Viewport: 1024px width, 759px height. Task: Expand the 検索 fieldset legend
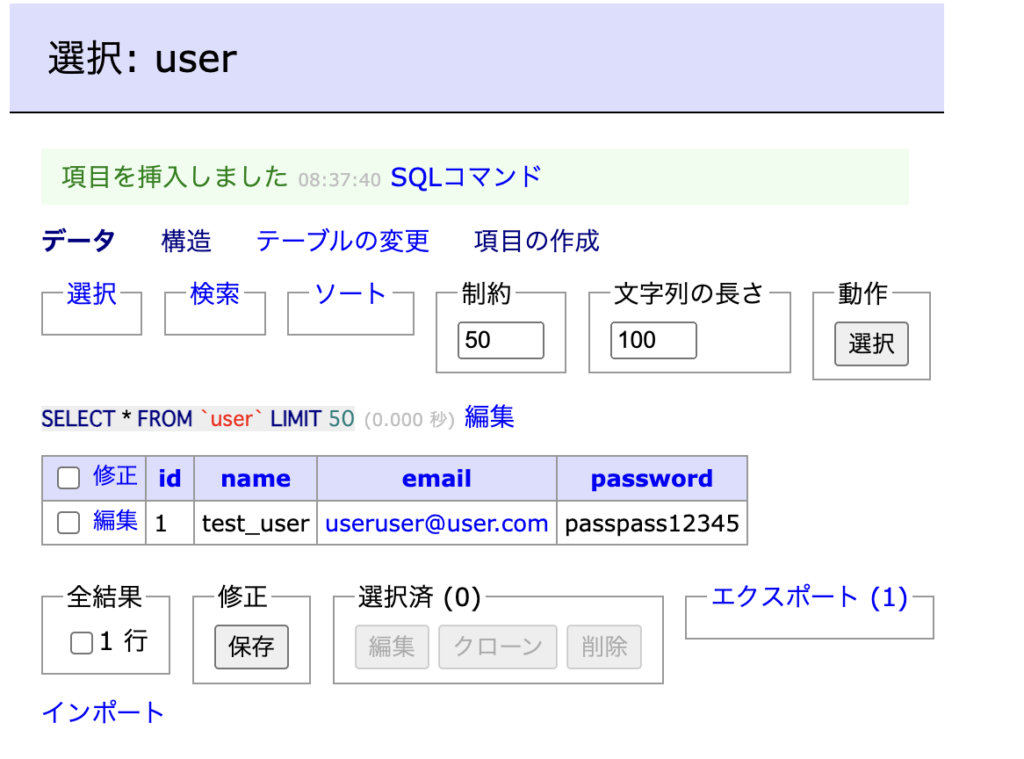pos(215,294)
